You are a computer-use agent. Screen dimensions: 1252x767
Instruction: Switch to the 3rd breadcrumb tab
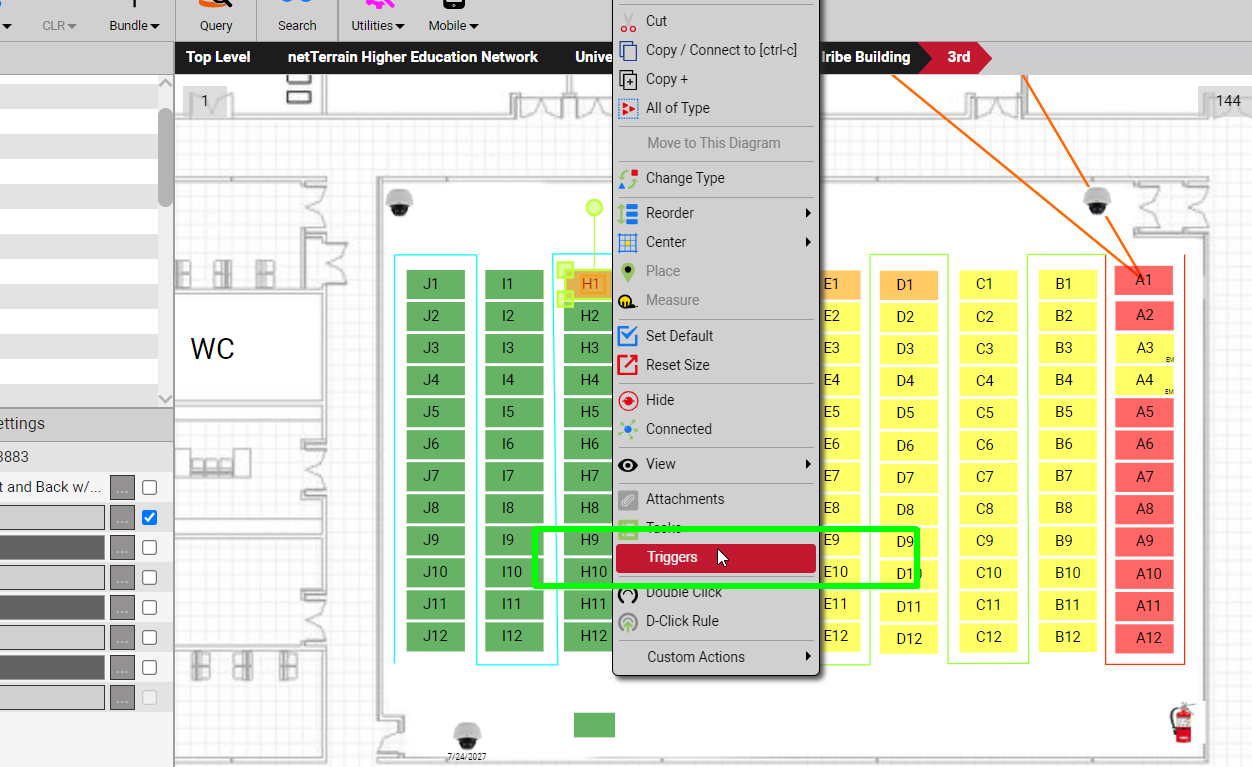point(958,57)
